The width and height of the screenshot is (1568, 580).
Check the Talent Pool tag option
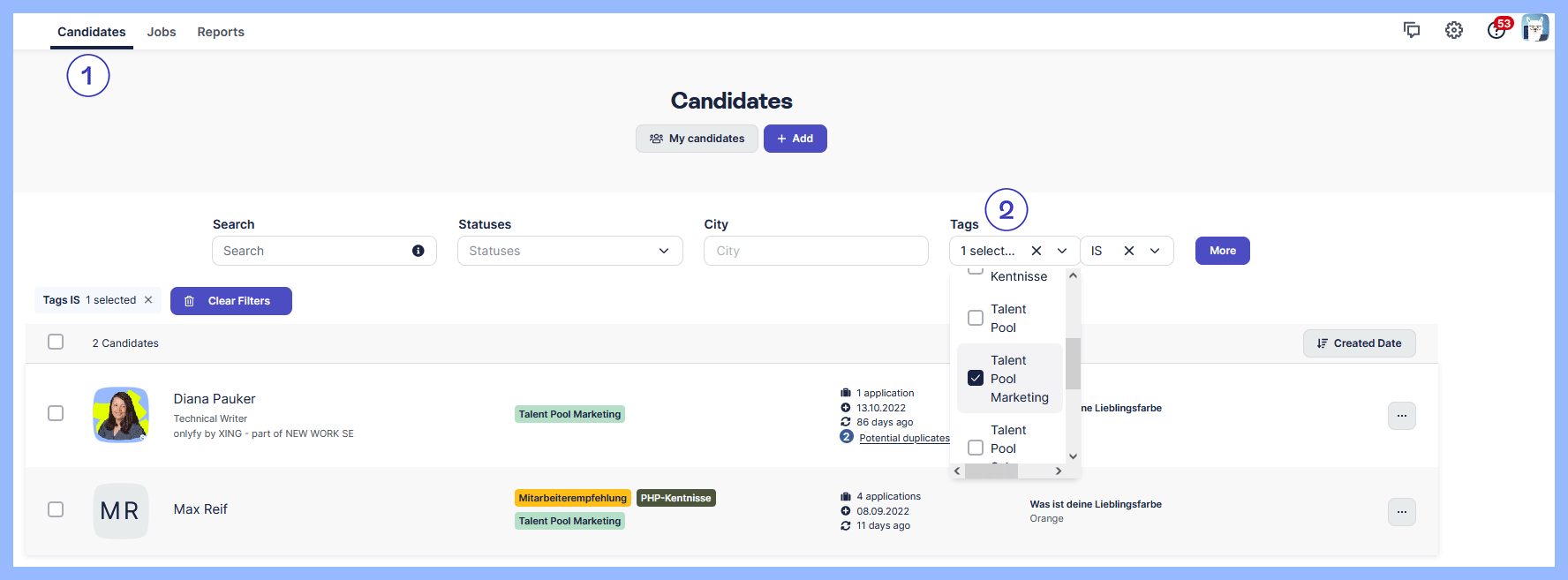tap(976, 318)
